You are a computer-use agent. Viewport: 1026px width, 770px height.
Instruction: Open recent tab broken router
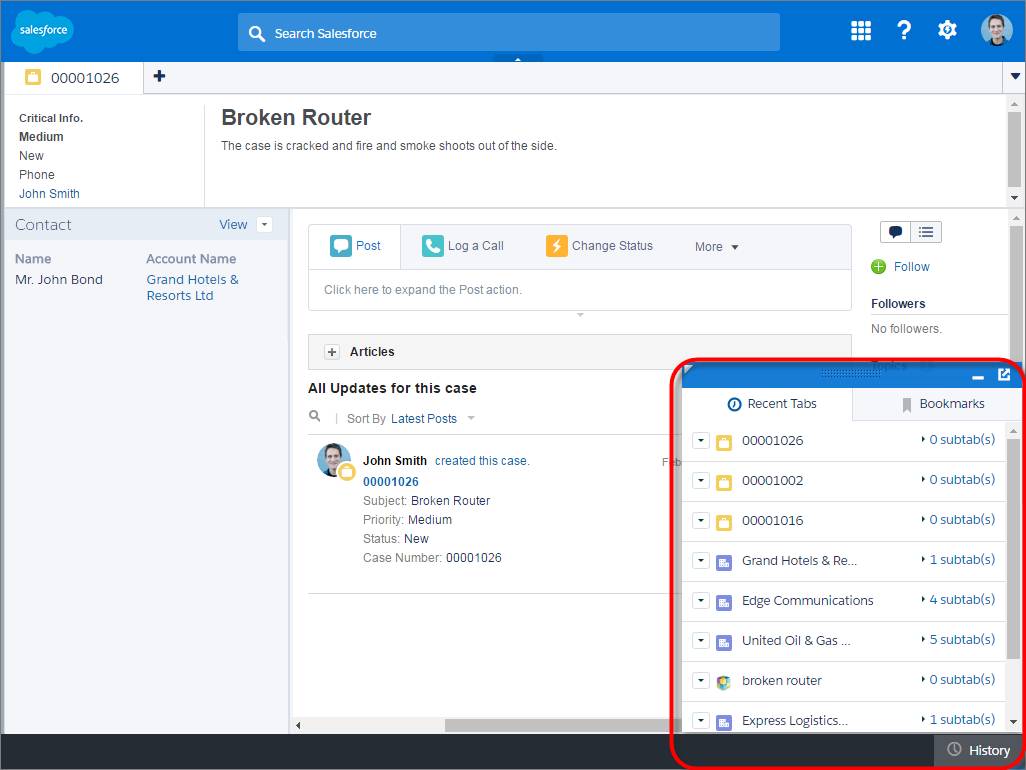(781, 680)
